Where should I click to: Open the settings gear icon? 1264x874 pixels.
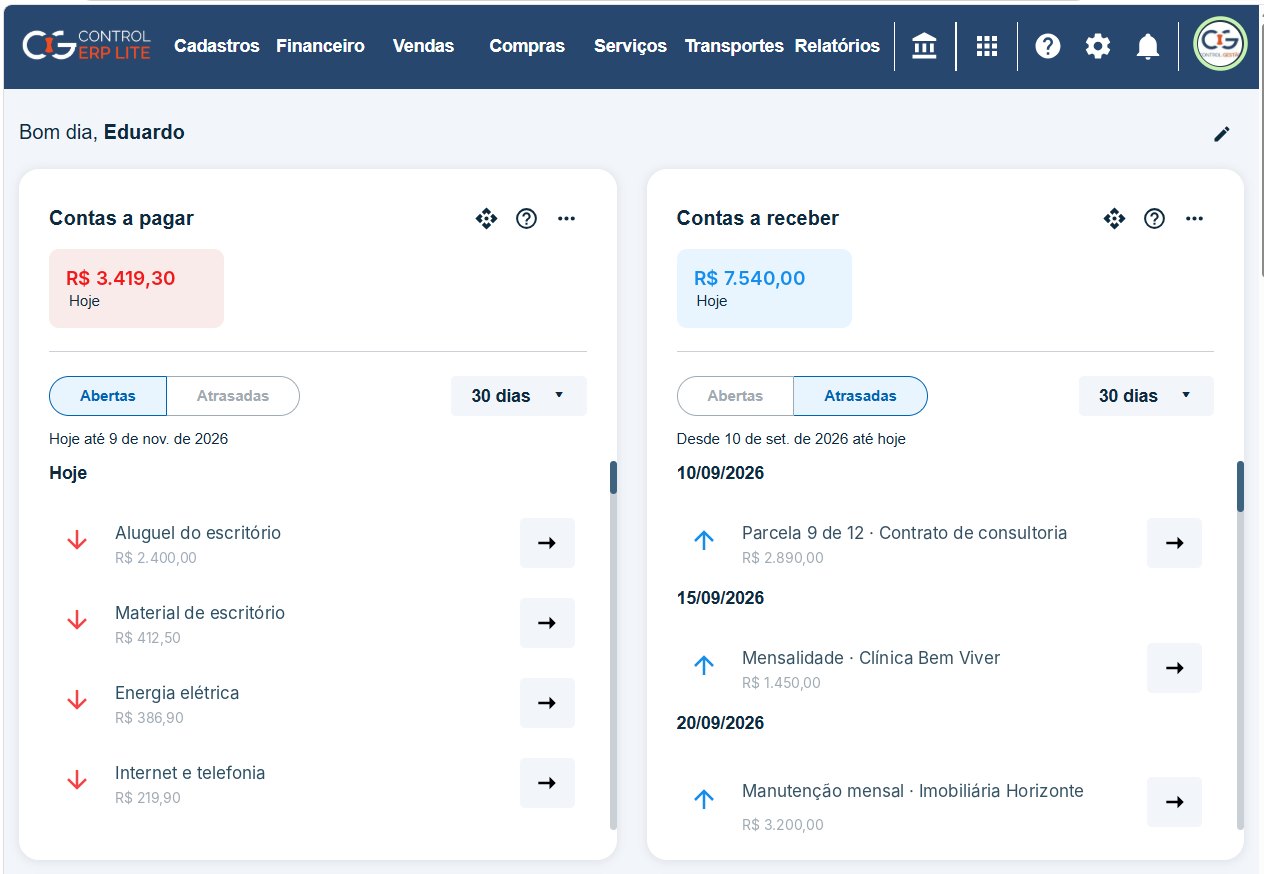(x=1098, y=46)
